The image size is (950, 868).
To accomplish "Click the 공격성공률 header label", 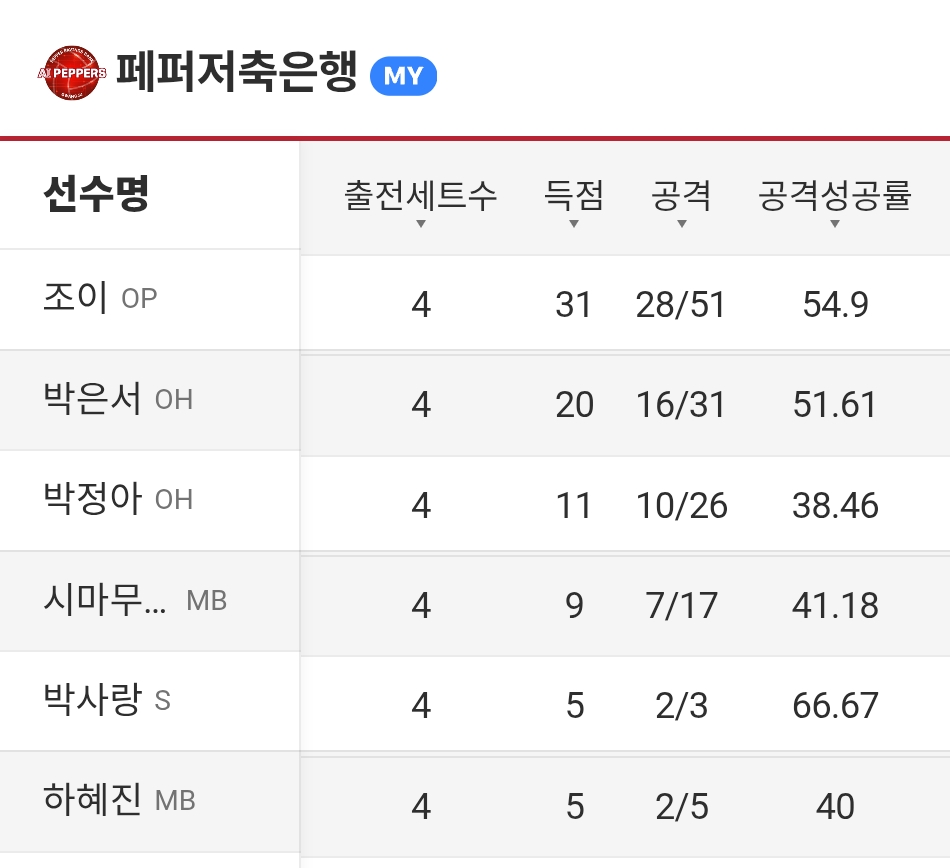I will coord(834,195).
